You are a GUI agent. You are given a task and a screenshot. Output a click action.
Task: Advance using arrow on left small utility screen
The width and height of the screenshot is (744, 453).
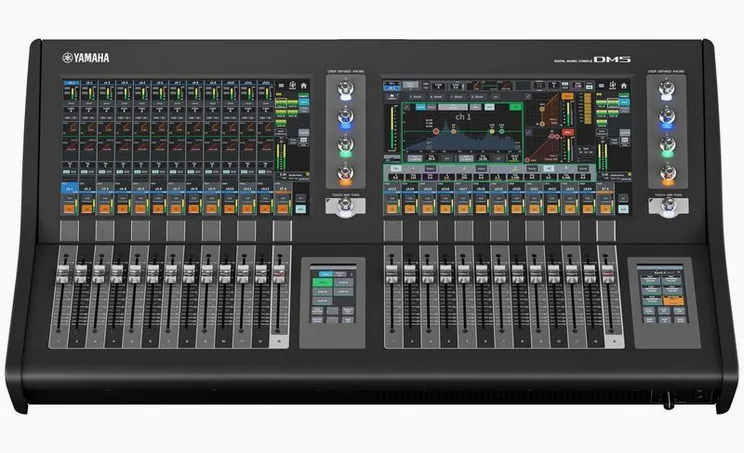[x=352, y=274]
